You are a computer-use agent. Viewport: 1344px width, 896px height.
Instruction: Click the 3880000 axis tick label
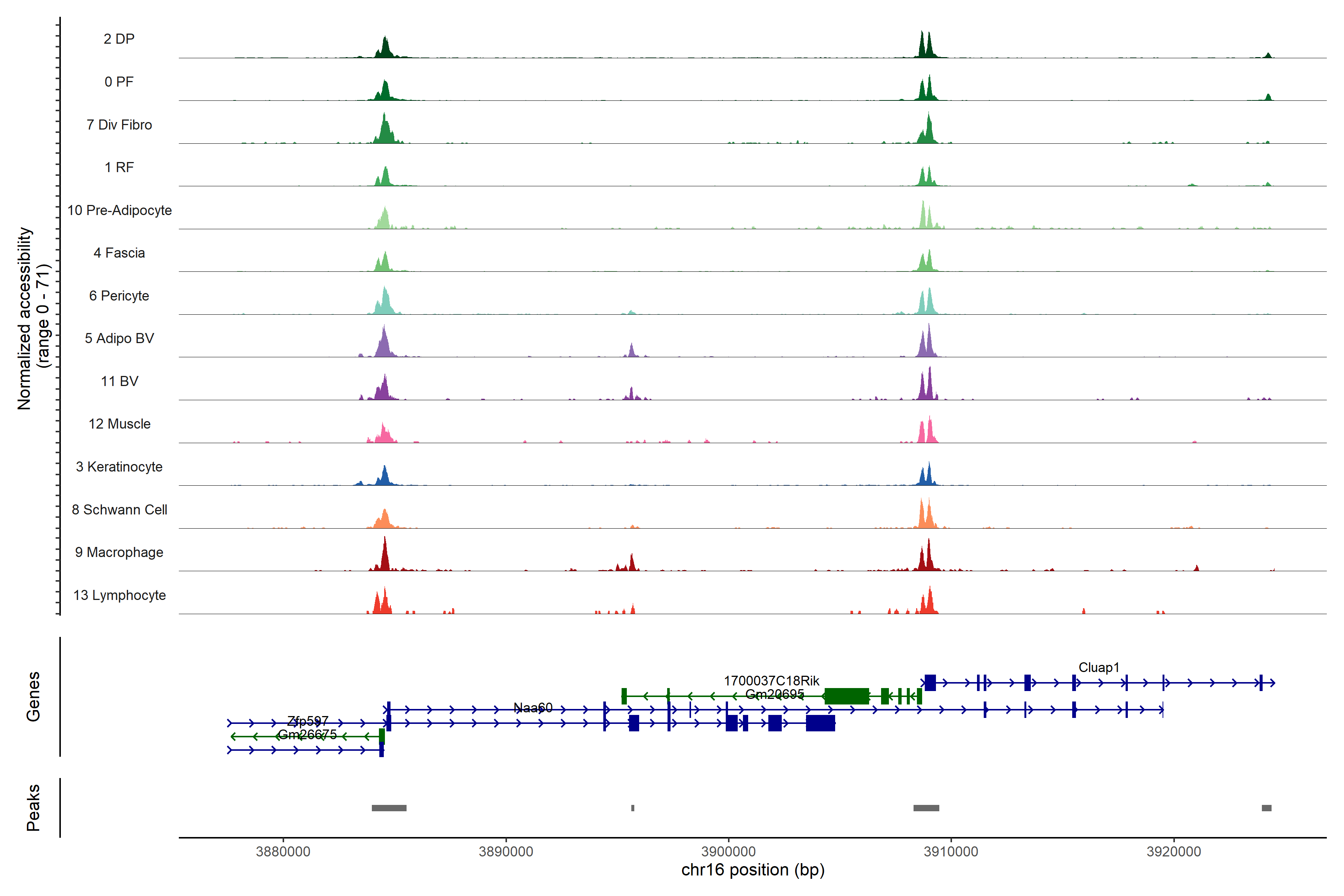[x=283, y=852]
